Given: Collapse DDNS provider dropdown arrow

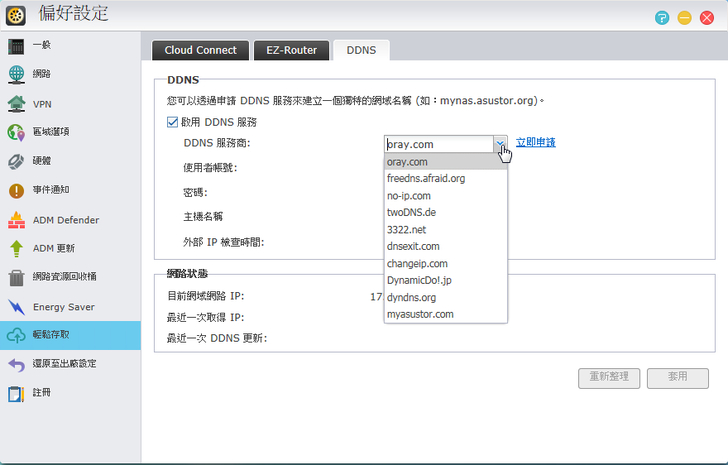Looking at the screenshot, I should pyautogui.click(x=500, y=144).
